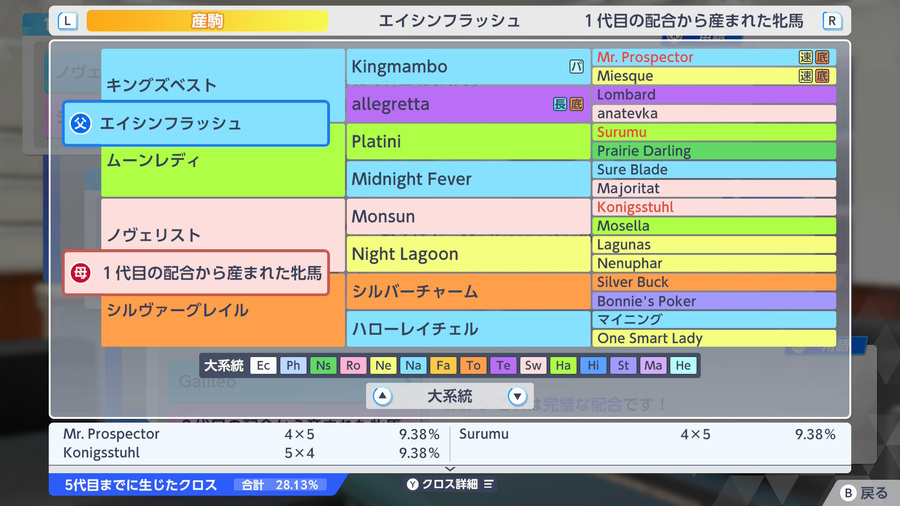Click the Kingmambo pedigree cell
This screenshot has width=900, height=506.
(468, 67)
